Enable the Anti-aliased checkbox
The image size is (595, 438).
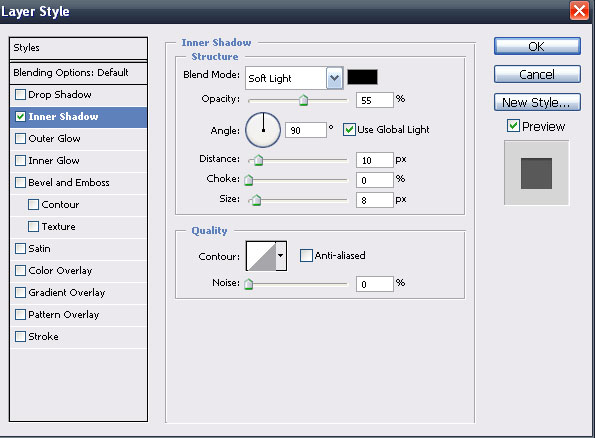tap(306, 255)
